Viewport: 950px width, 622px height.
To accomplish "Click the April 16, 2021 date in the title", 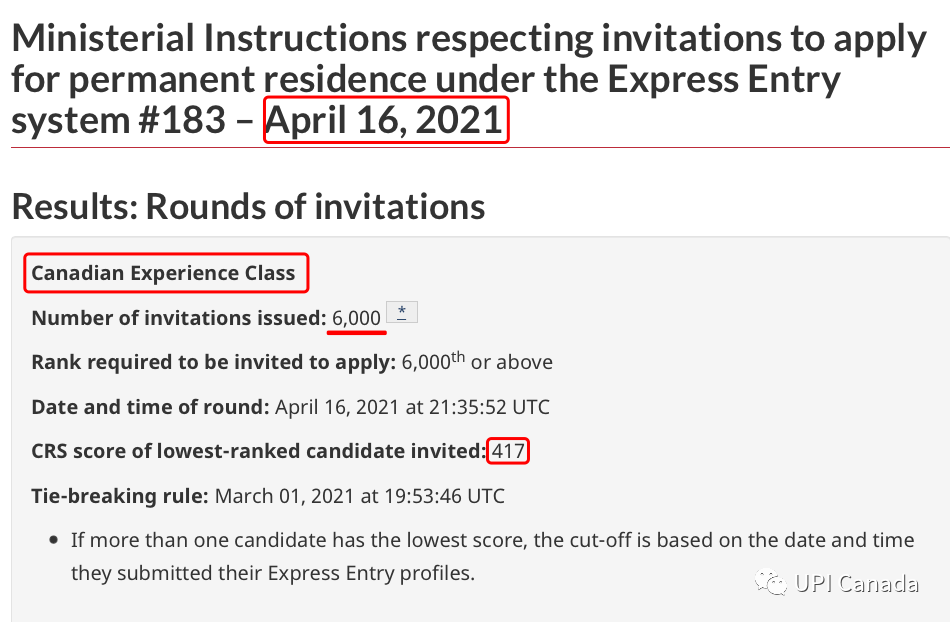I will [x=386, y=120].
